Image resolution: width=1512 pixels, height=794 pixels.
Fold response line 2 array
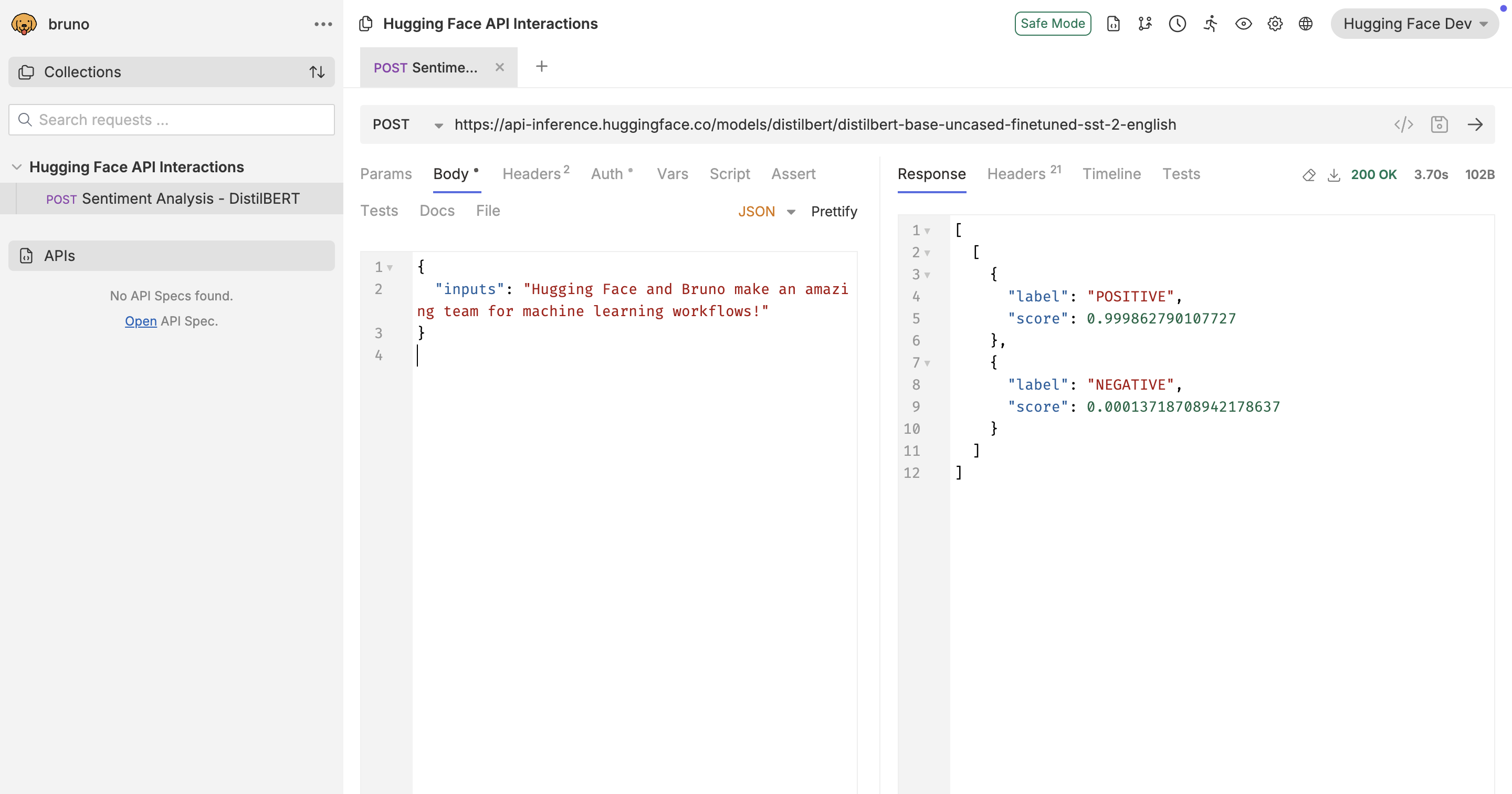pos(927,253)
